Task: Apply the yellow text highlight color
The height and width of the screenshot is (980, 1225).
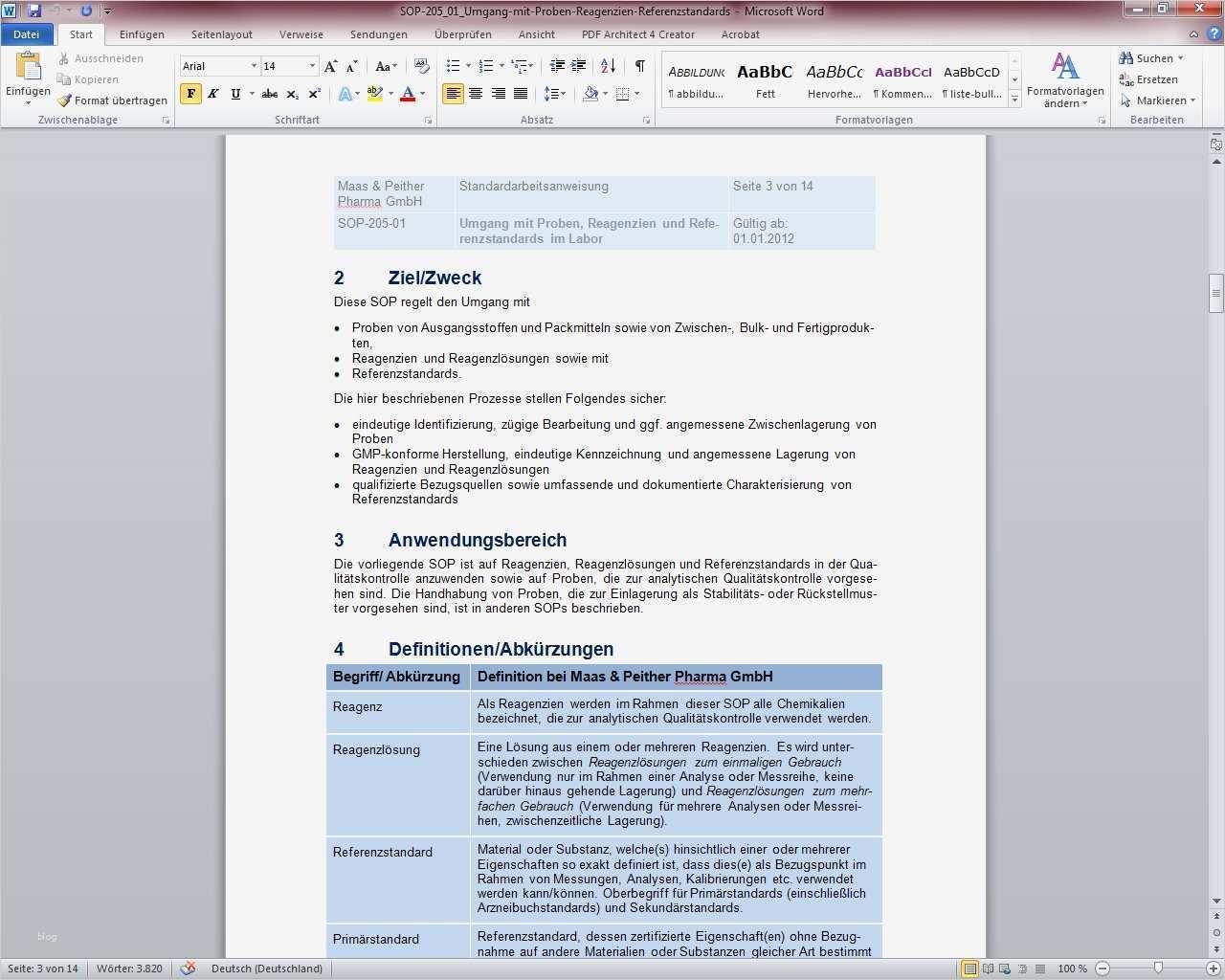Action: [x=374, y=94]
